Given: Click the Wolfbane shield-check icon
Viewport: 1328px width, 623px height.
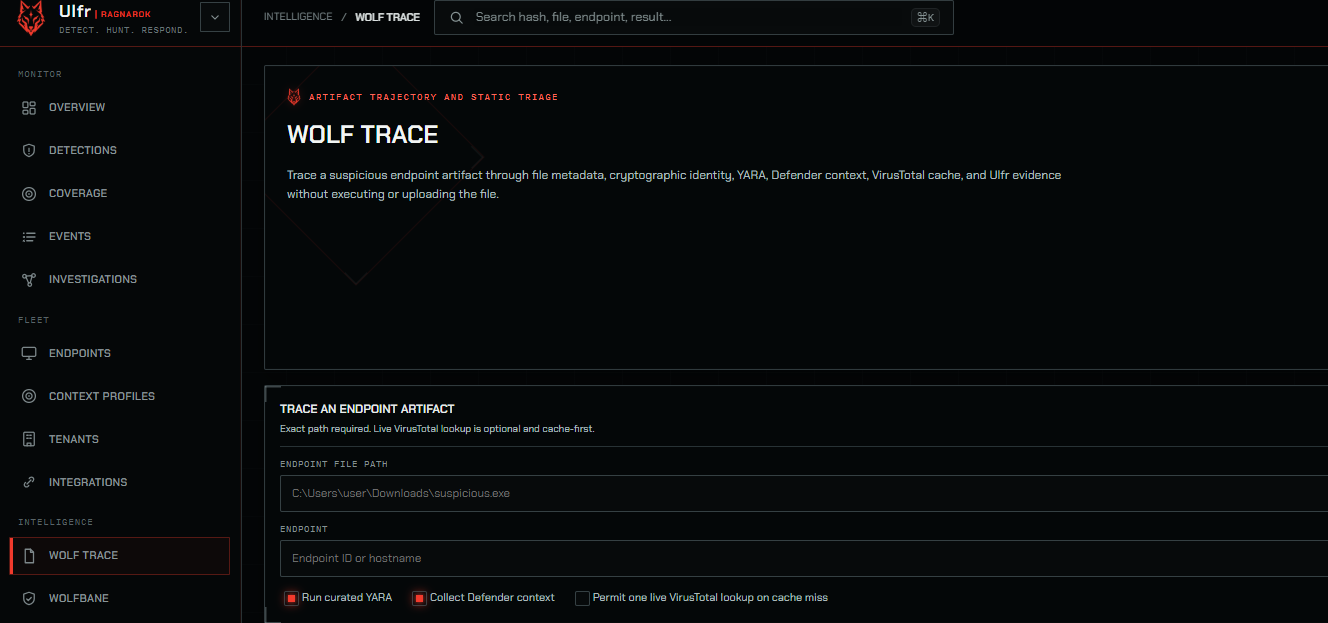Looking at the screenshot, I should (x=29, y=598).
